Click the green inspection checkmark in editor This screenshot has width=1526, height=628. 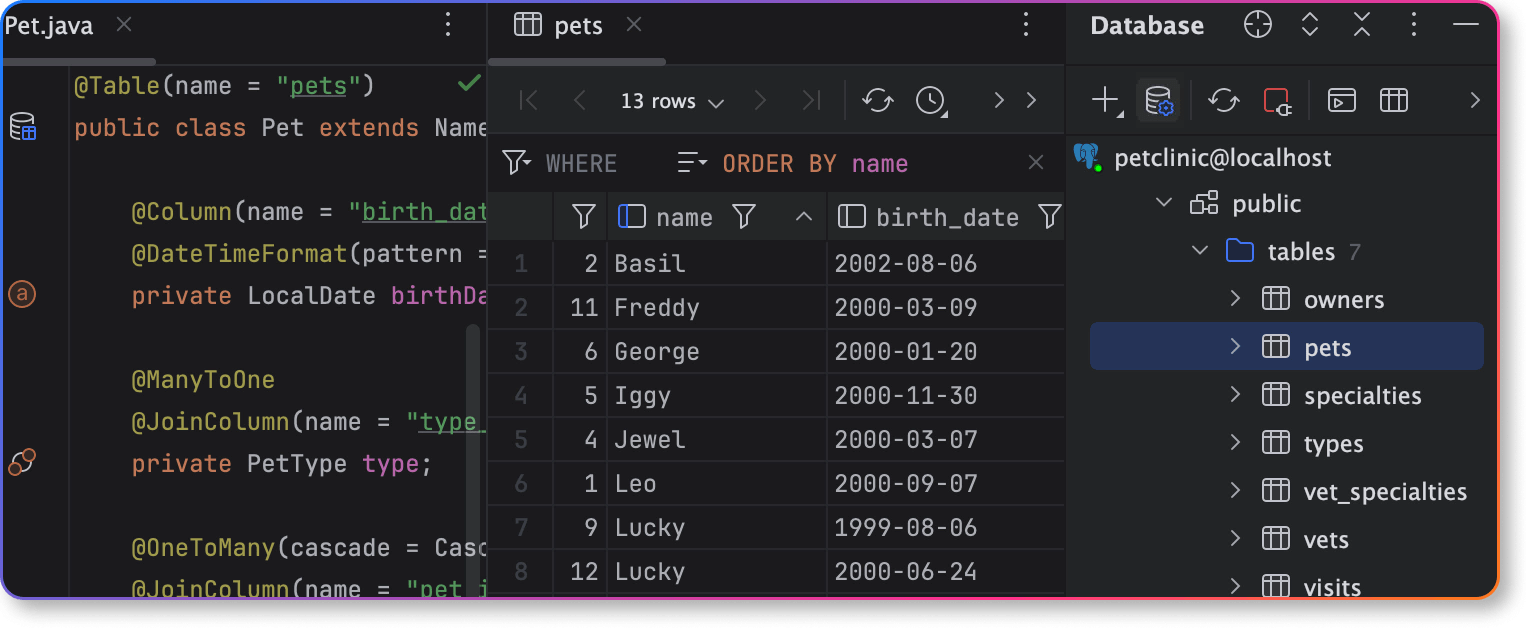point(469,84)
